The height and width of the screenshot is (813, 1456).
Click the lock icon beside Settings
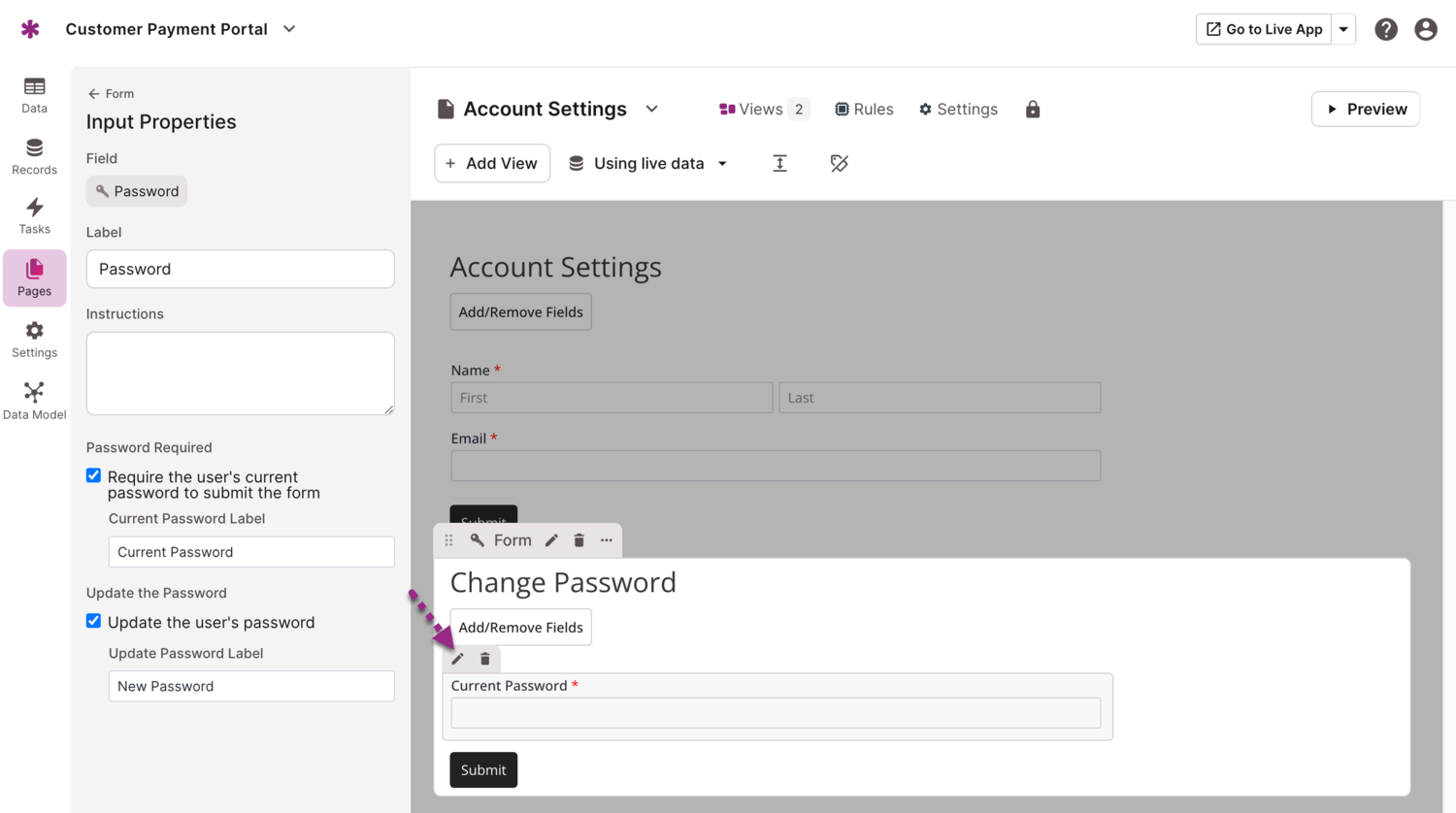click(1032, 110)
